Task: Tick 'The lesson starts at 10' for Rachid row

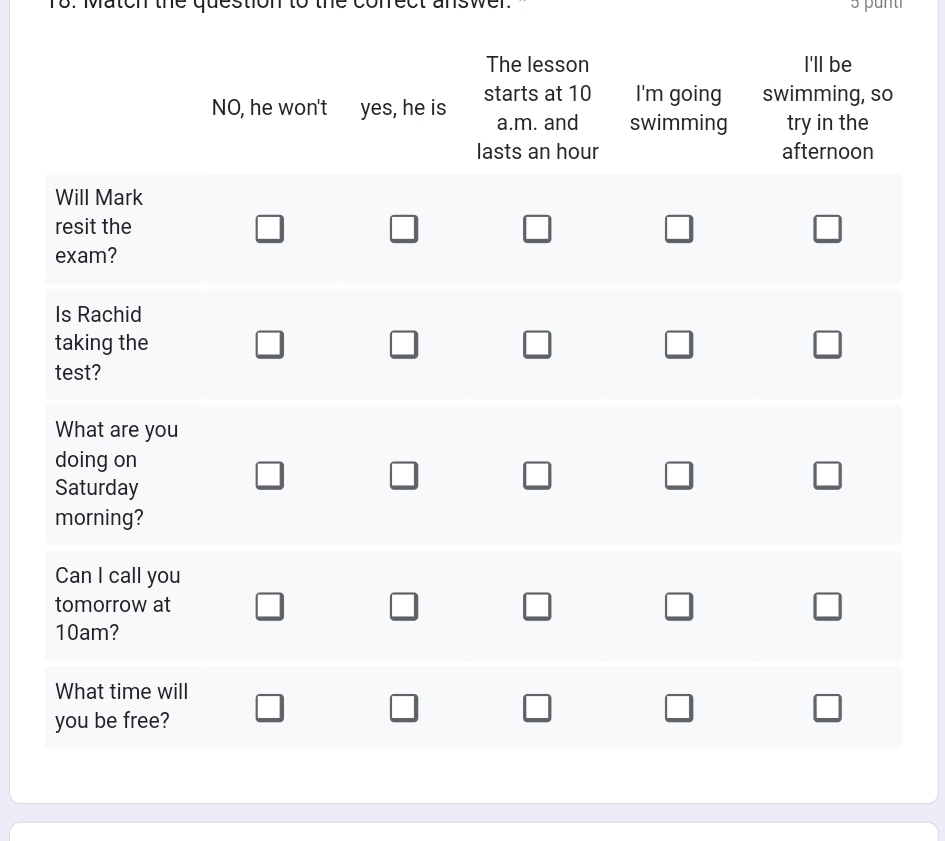Action: coord(537,345)
